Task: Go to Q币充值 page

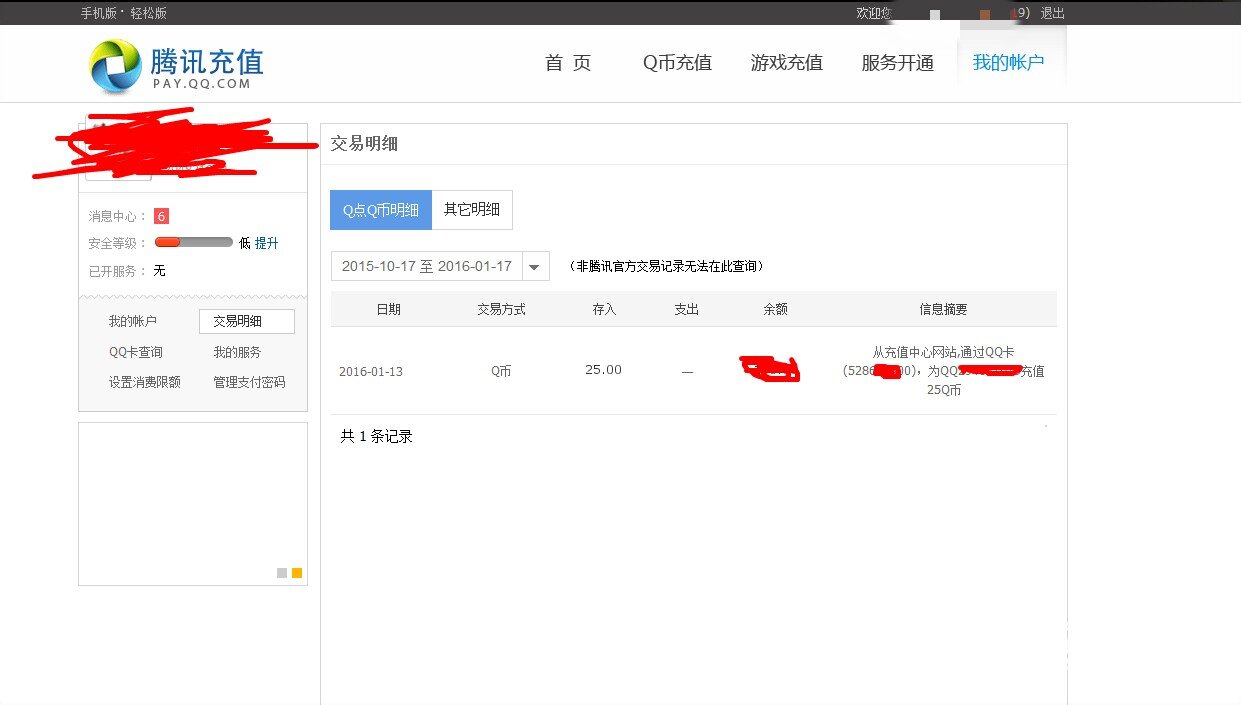Action: [677, 63]
